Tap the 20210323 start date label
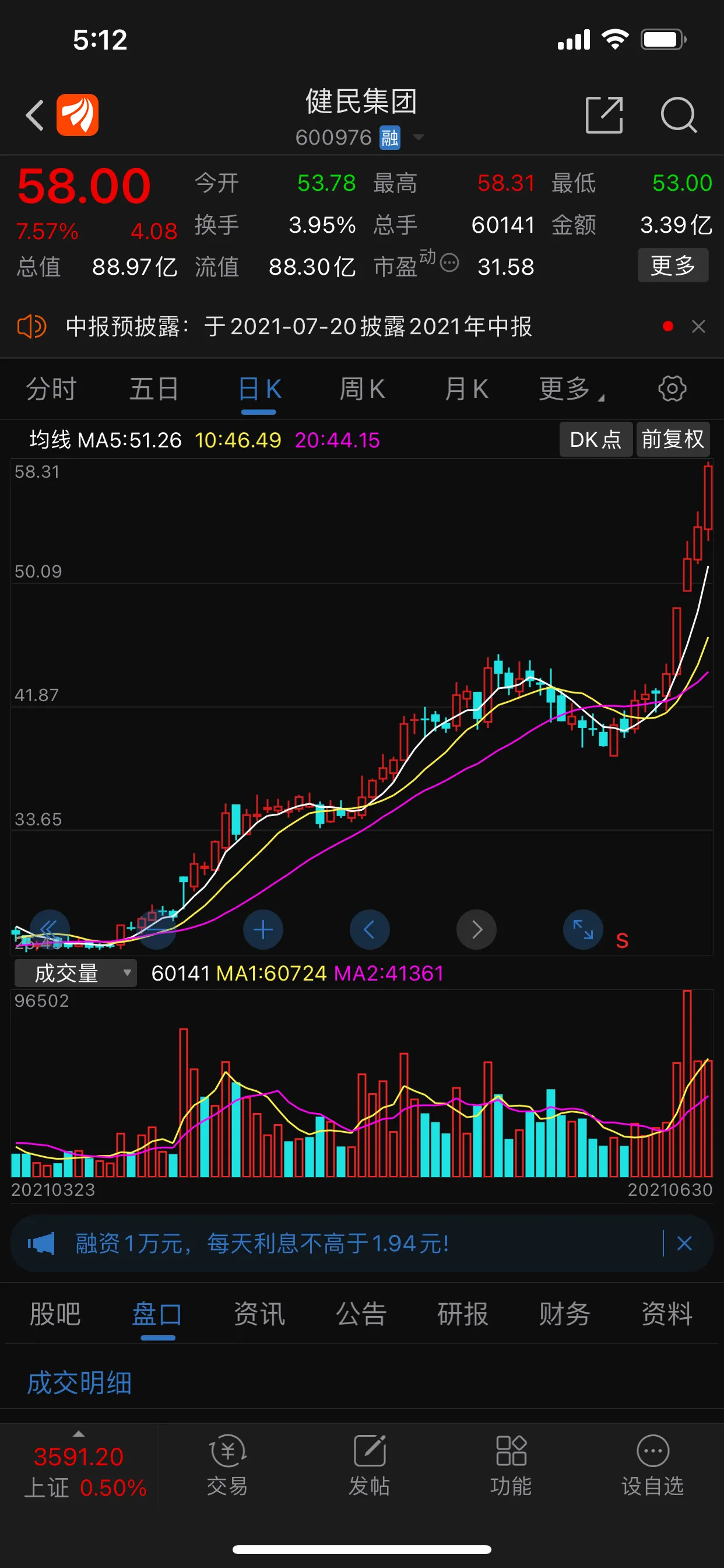 pos(54,1189)
